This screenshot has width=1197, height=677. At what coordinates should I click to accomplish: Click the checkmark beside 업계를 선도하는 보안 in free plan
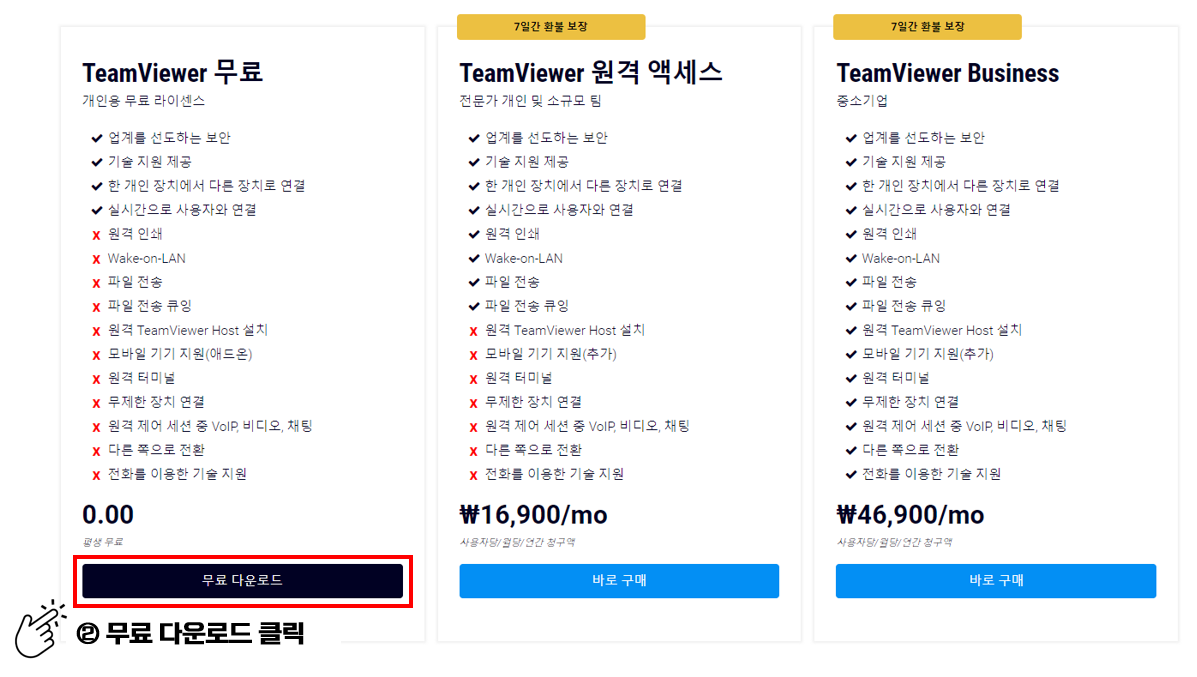pos(95,138)
